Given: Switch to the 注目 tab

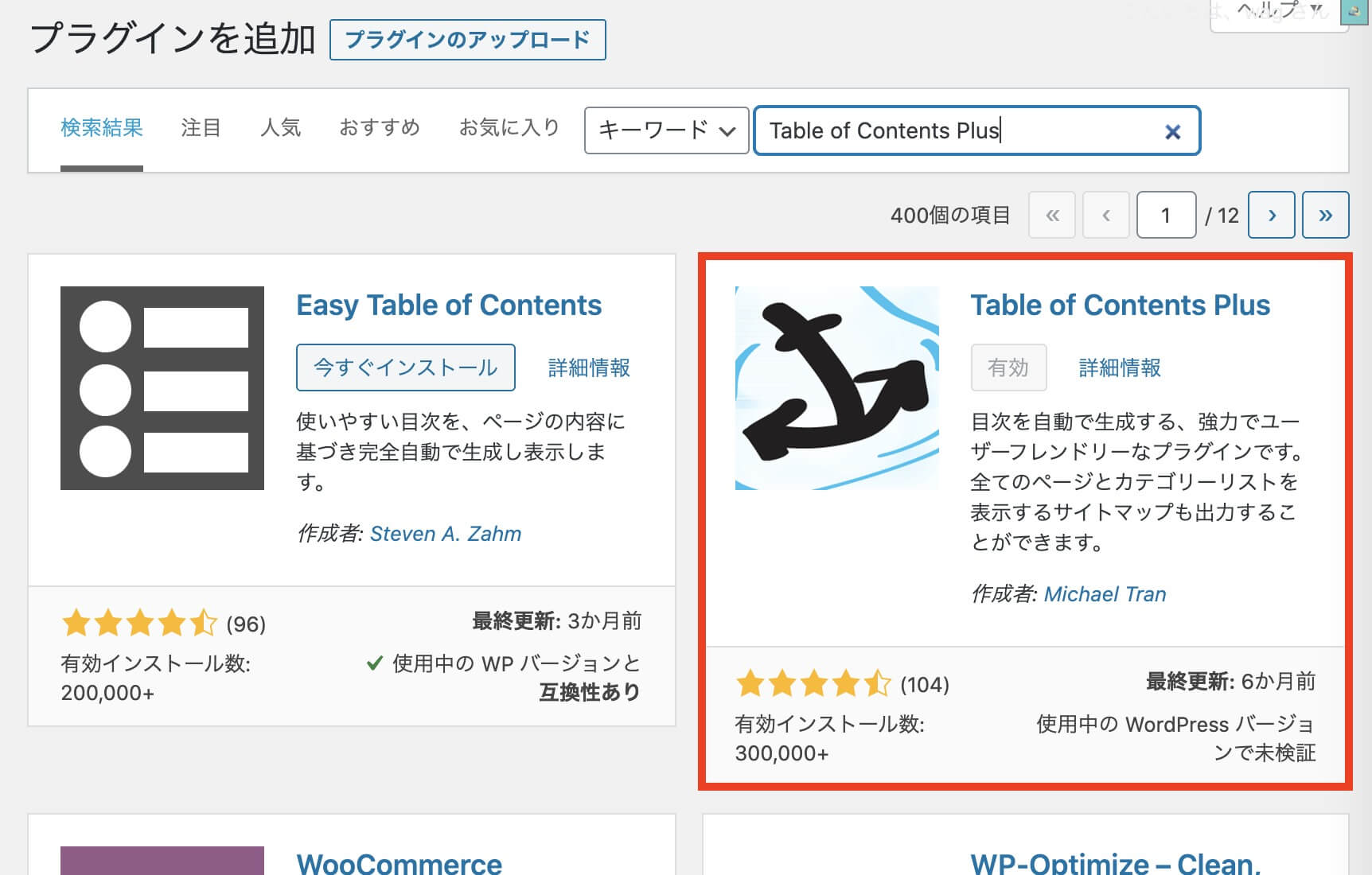Looking at the screenshot, I should pos(201,128).
